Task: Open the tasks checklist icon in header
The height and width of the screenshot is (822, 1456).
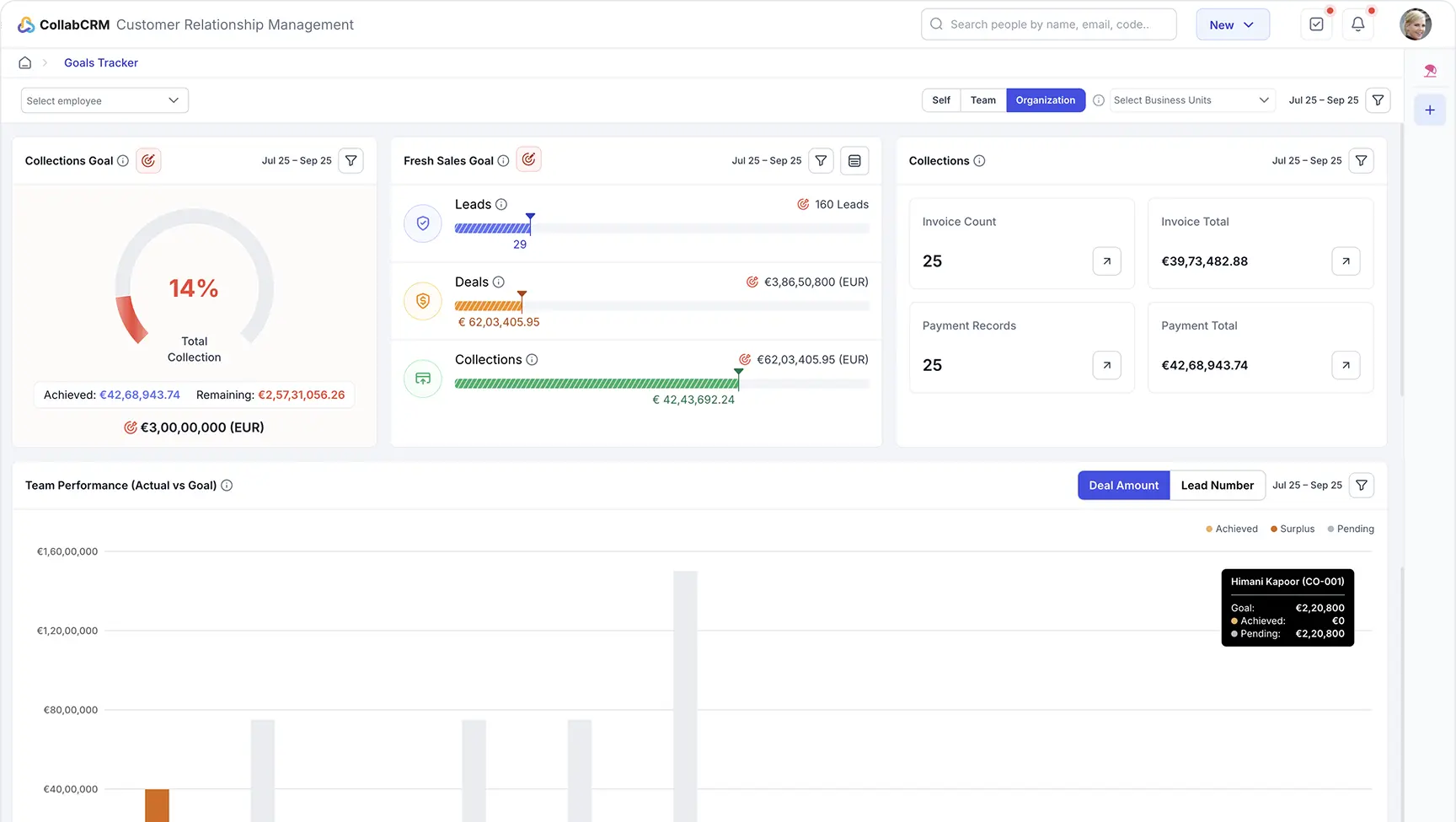Action: pyautogui.click(x=1316, y=24)
